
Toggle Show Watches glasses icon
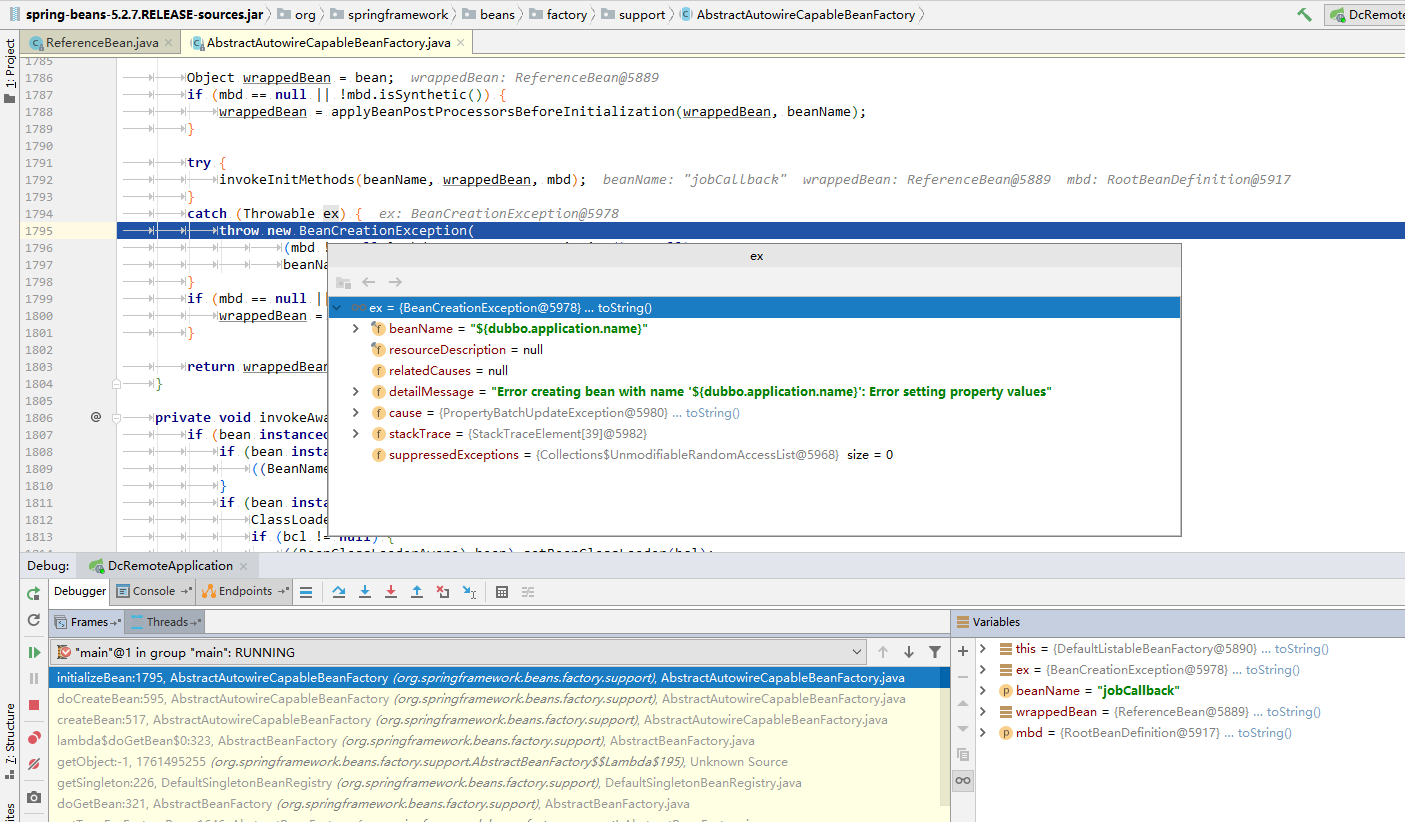click(x=963, y=780)
